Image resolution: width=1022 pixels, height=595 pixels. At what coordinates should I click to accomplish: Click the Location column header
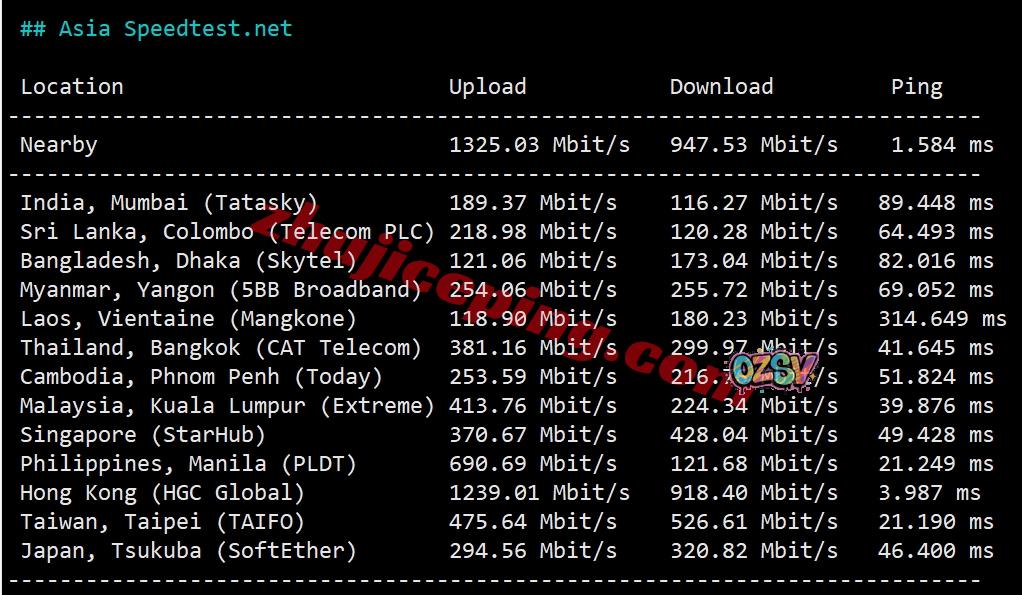72,87
